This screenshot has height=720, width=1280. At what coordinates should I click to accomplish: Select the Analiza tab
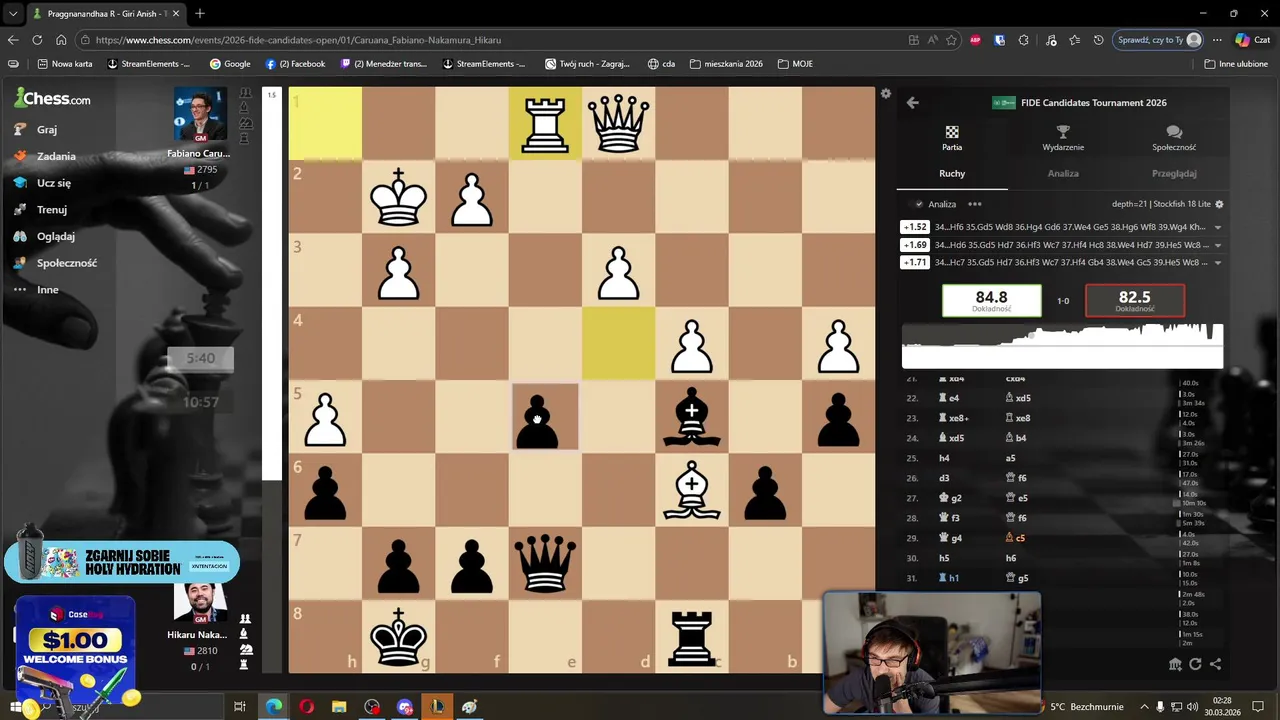(x=1063, y=174)
